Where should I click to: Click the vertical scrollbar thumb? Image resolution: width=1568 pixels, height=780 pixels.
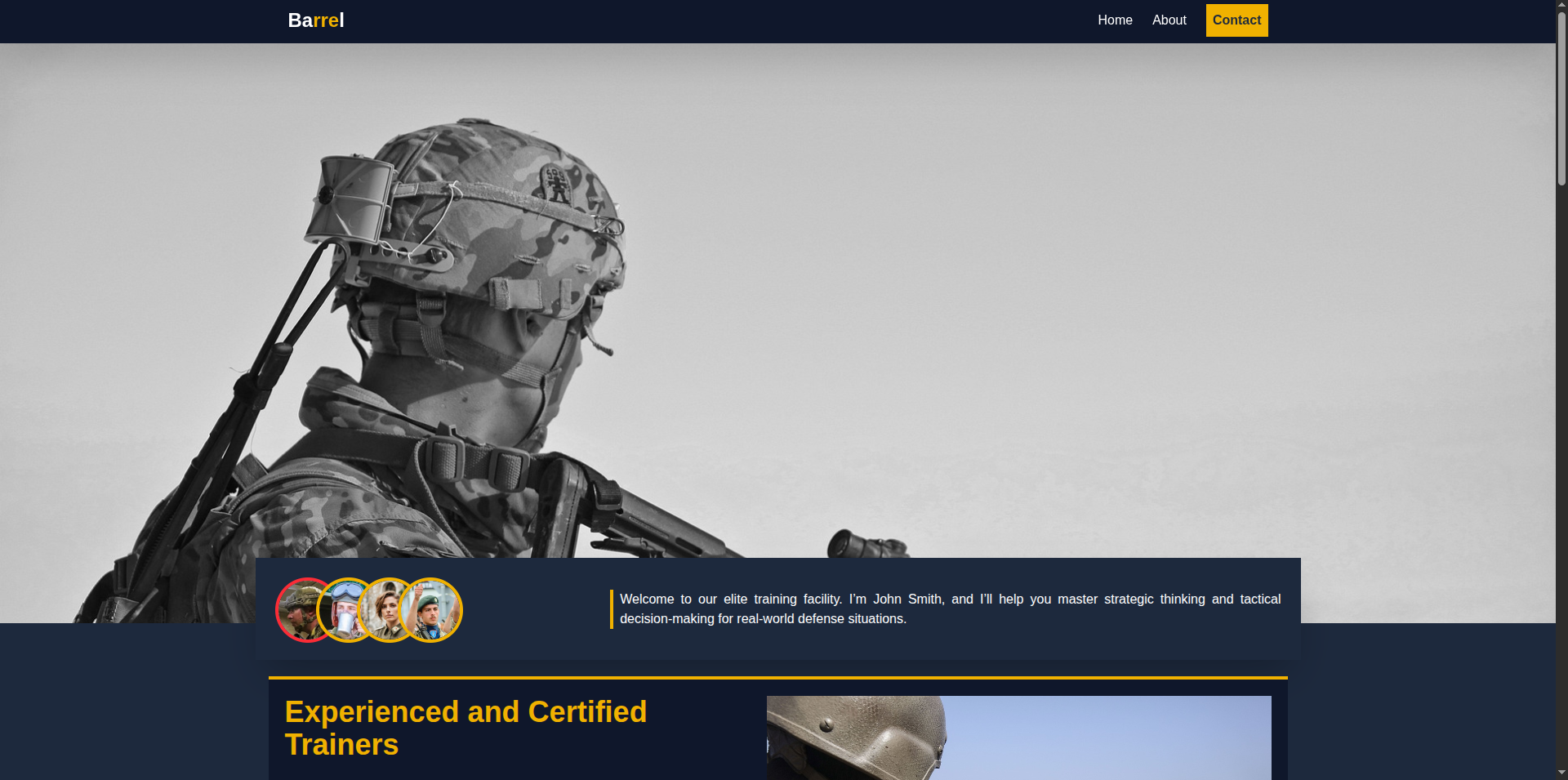pos(1561,98)
